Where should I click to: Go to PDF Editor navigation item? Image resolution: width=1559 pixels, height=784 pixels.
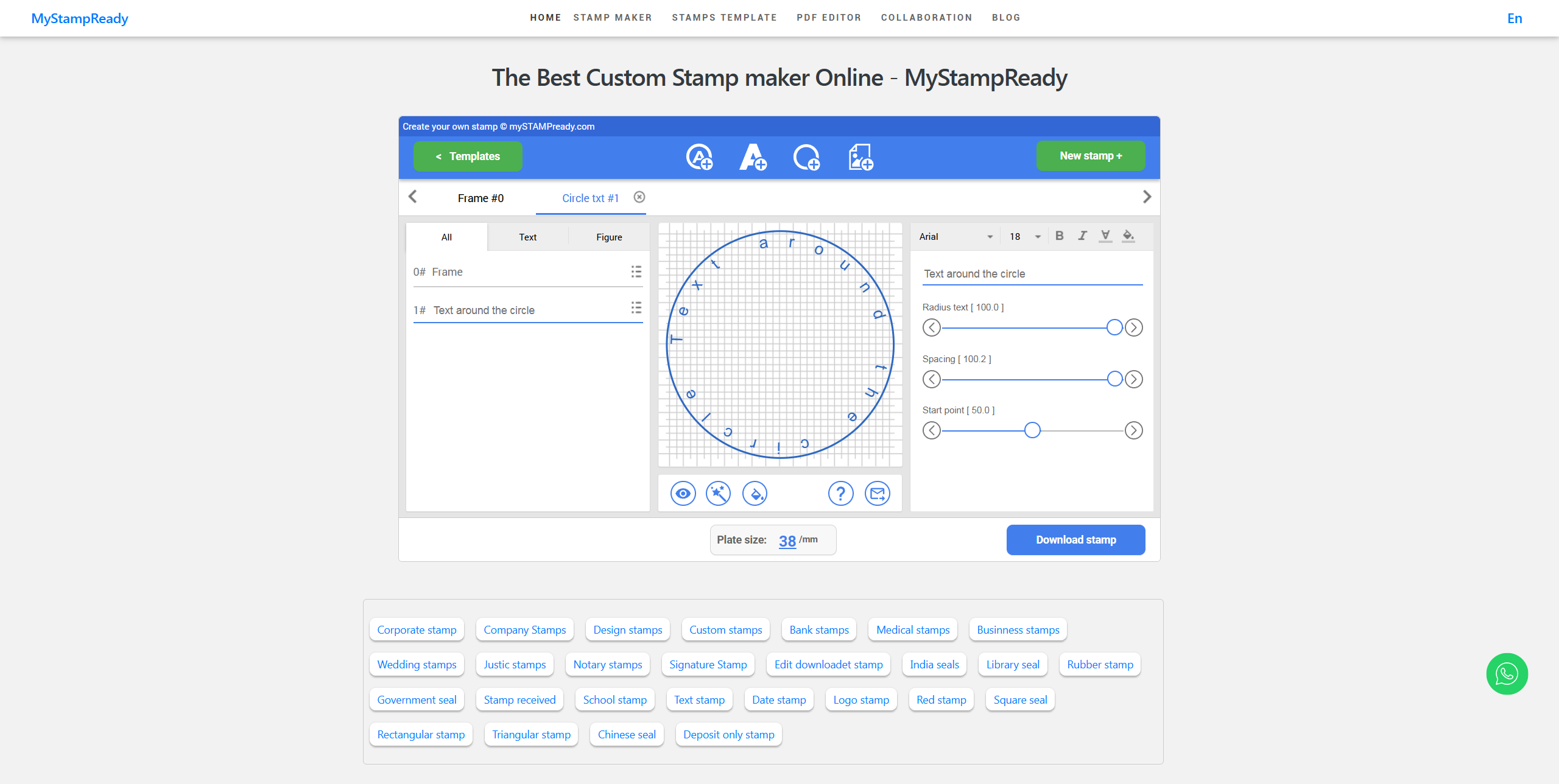pos(829,18)
